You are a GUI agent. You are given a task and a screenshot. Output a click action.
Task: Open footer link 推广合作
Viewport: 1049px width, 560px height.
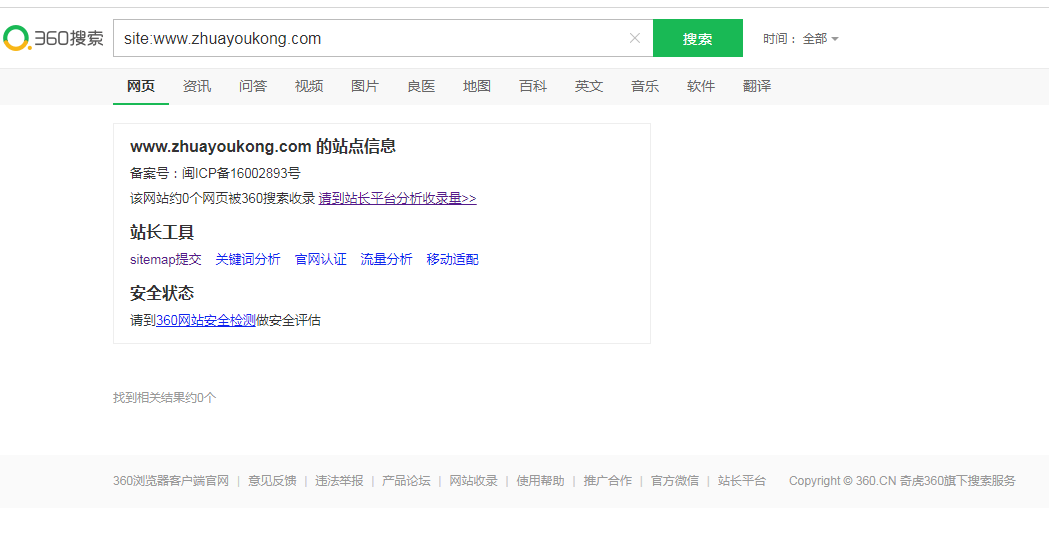click(x=607, y=481)
